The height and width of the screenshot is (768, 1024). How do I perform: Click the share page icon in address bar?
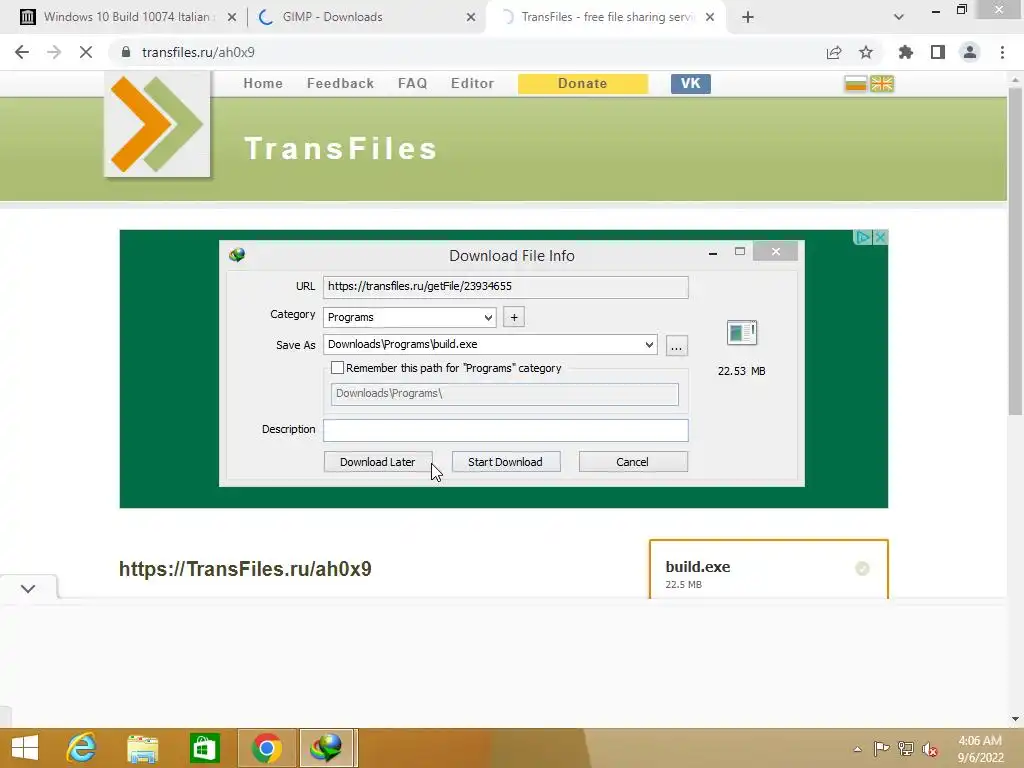pyautogui.click(x=834, y=52)
